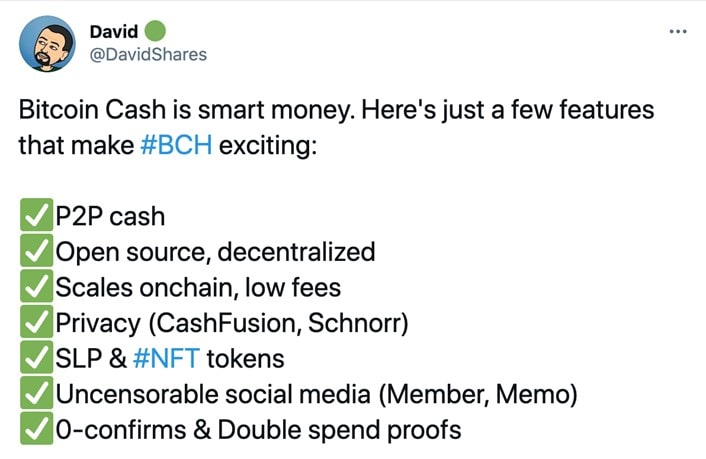706x459 pixels.
Task: Click the green circle badge beside David
Action: click(155, 31)
